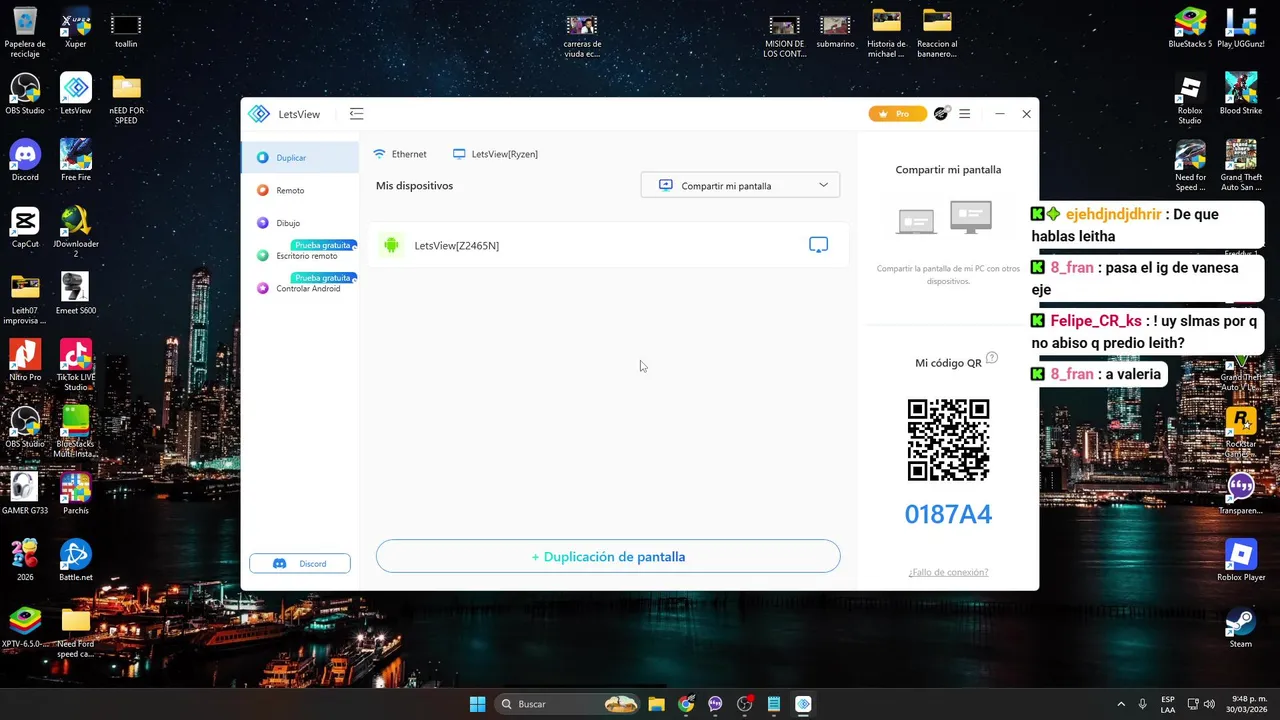
Task: Click the help icon beside Mi código QR
Action: 992,358
